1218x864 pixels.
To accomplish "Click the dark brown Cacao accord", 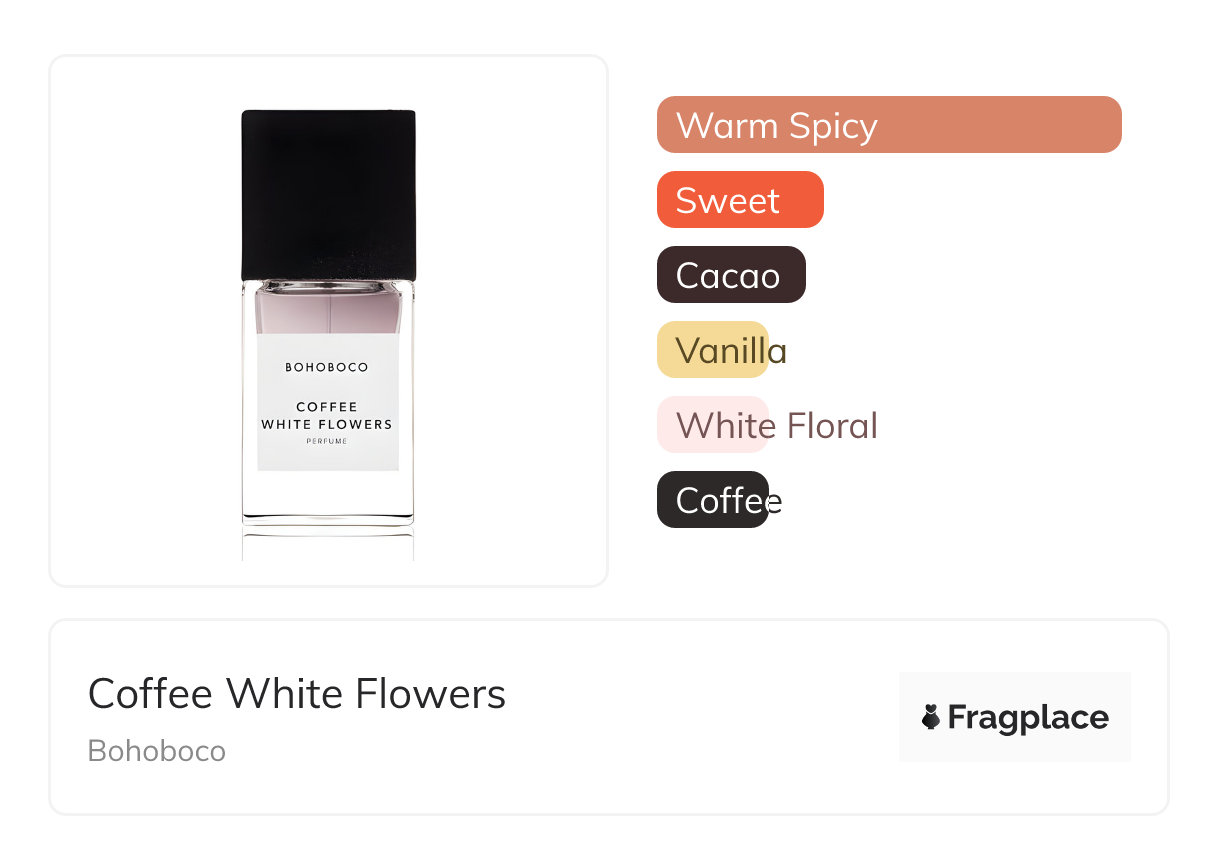I will [x=731, y=275].
